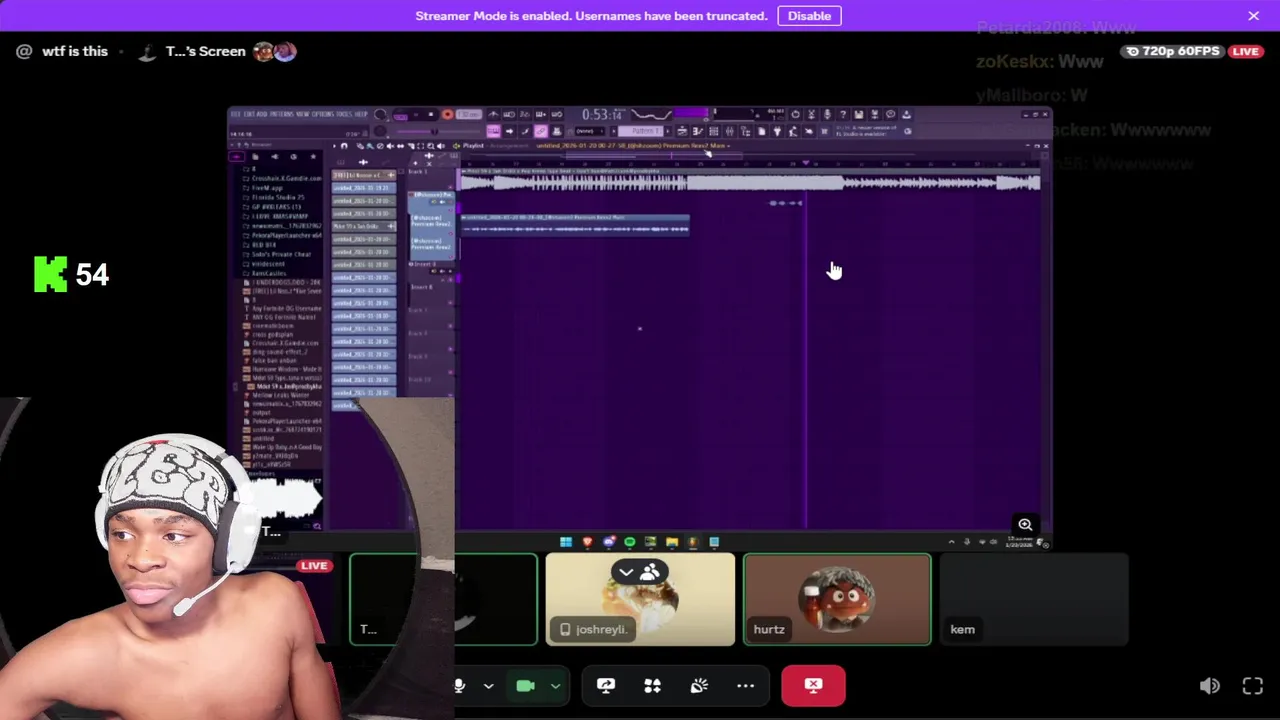1280x720 pixels.
Task: Click Disable in the Streamer Mode banner
Action: 809,15
